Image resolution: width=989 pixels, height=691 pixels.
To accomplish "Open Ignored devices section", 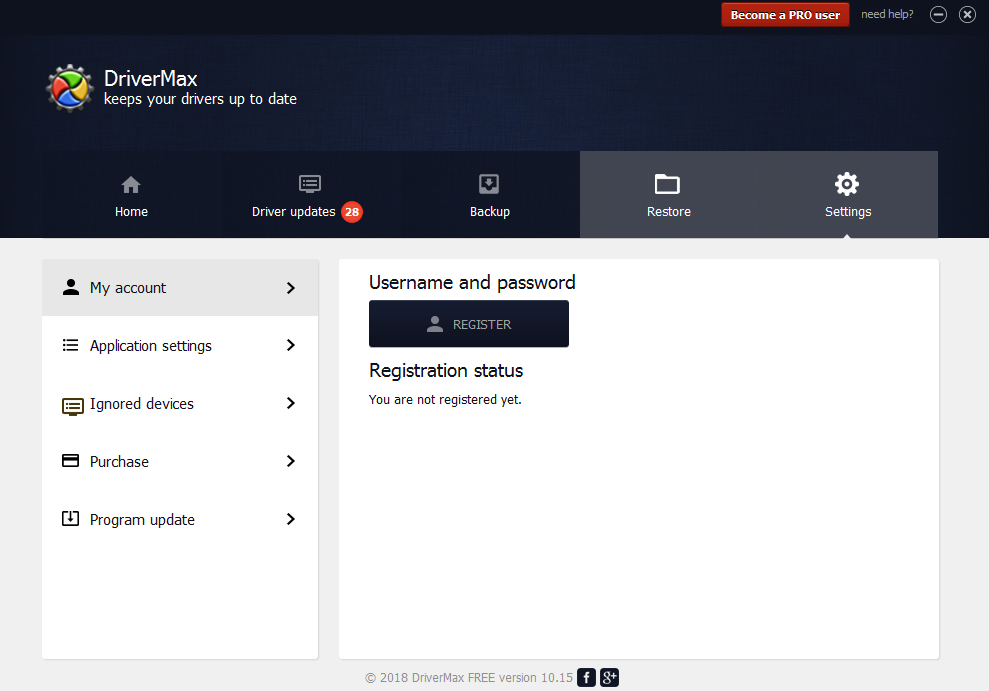I will [180, 404].
